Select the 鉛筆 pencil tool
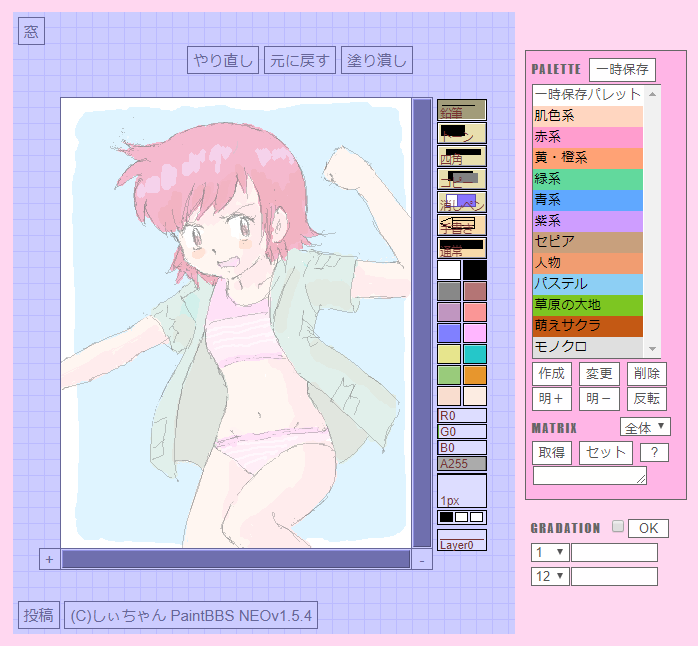698x646 pixels. coord(461,111)
